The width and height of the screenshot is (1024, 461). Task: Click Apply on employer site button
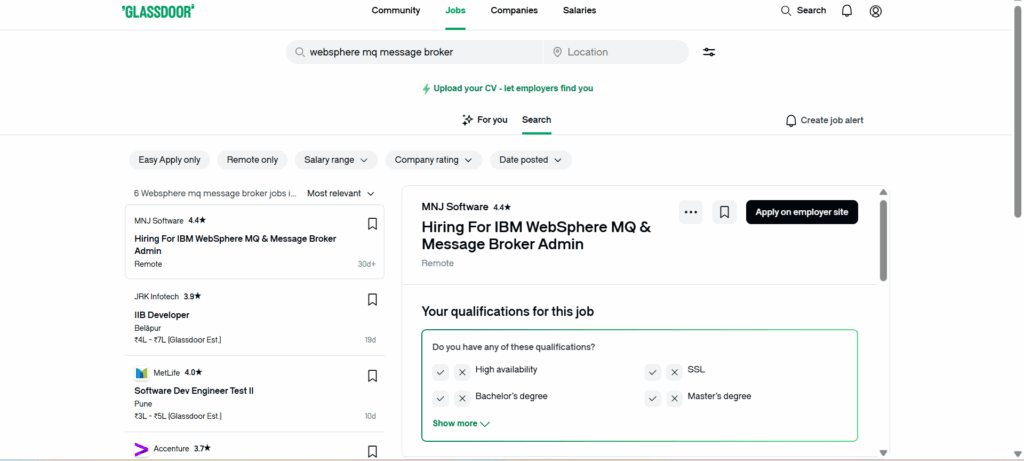pyautogui.click(x=802, y=212)
